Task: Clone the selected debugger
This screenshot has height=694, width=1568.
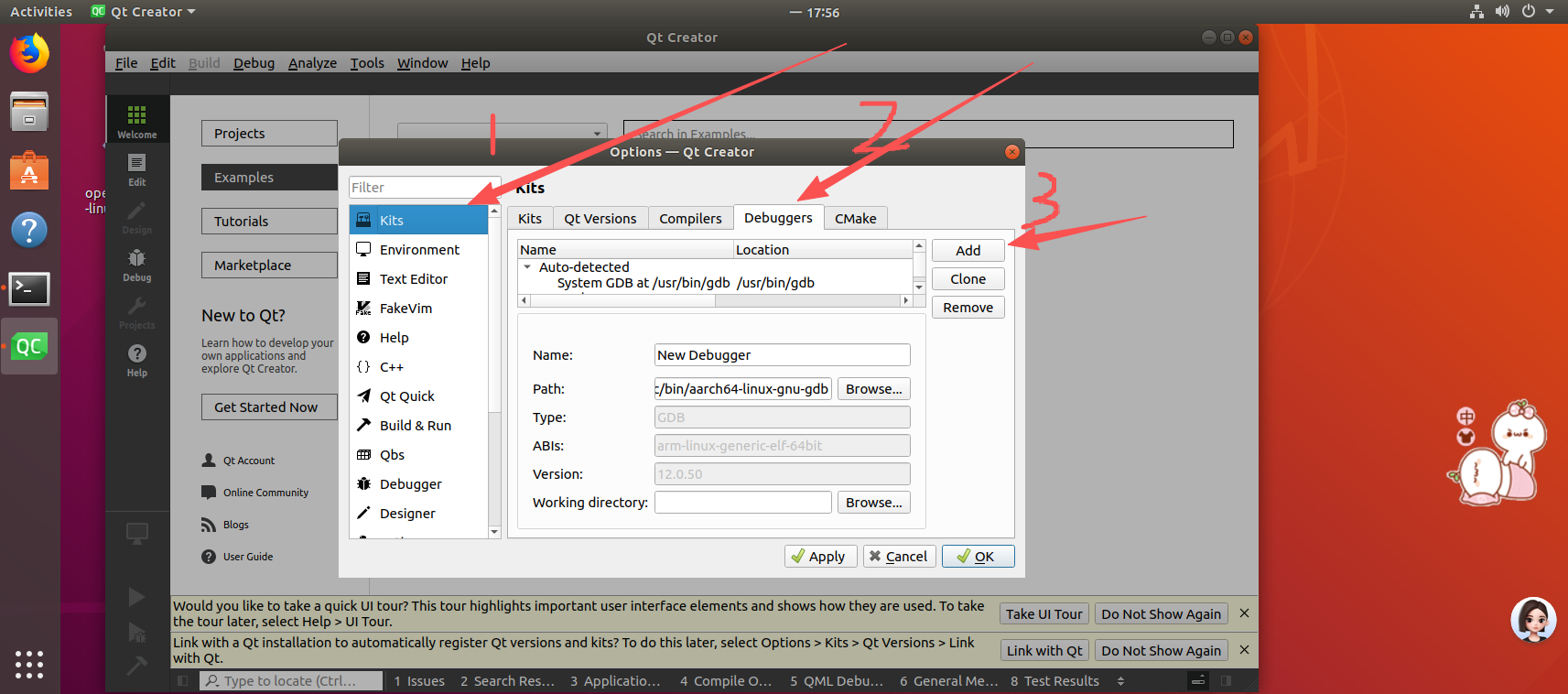Action: [968, 278]
